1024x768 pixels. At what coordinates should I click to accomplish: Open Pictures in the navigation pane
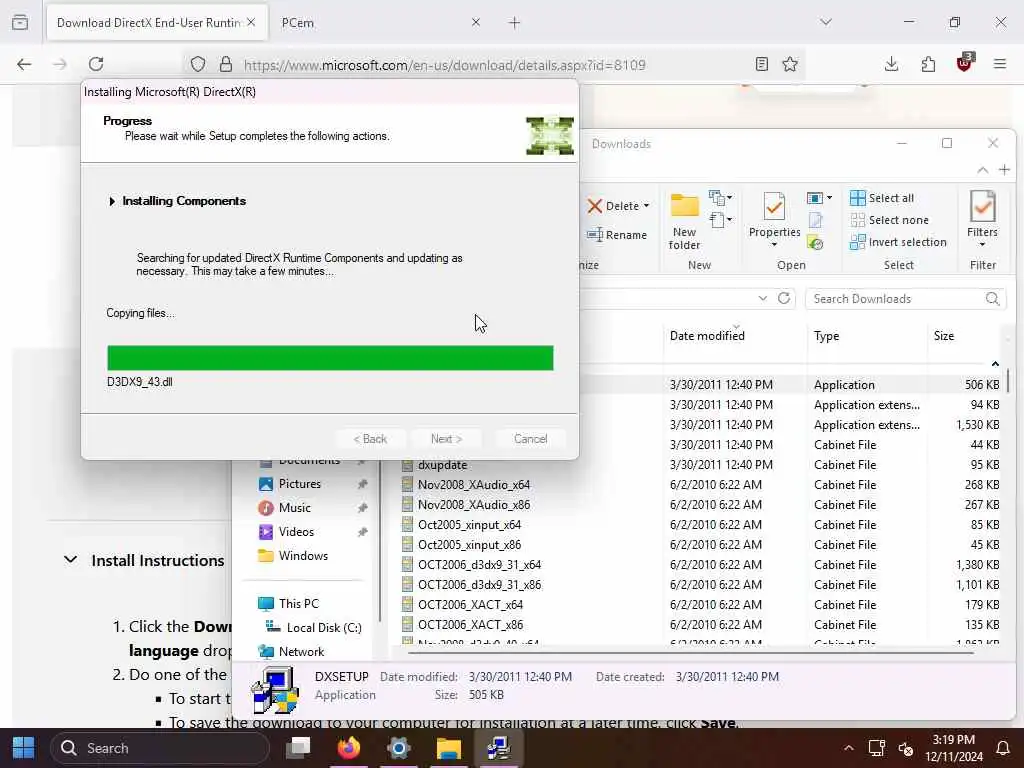[x=300, y=484]
